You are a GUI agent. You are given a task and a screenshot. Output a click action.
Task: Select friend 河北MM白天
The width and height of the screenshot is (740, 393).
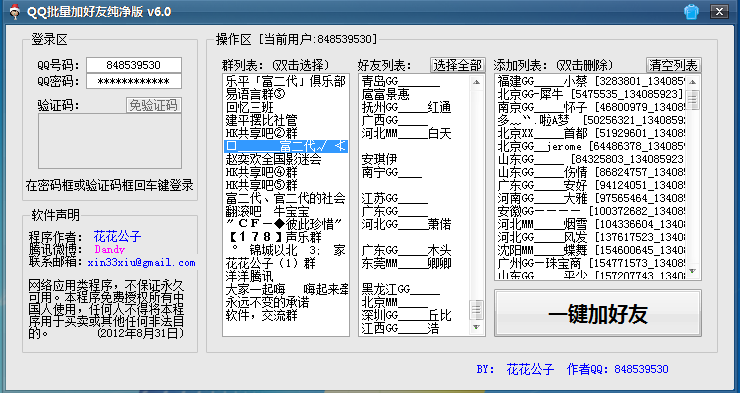click(414, 133)
